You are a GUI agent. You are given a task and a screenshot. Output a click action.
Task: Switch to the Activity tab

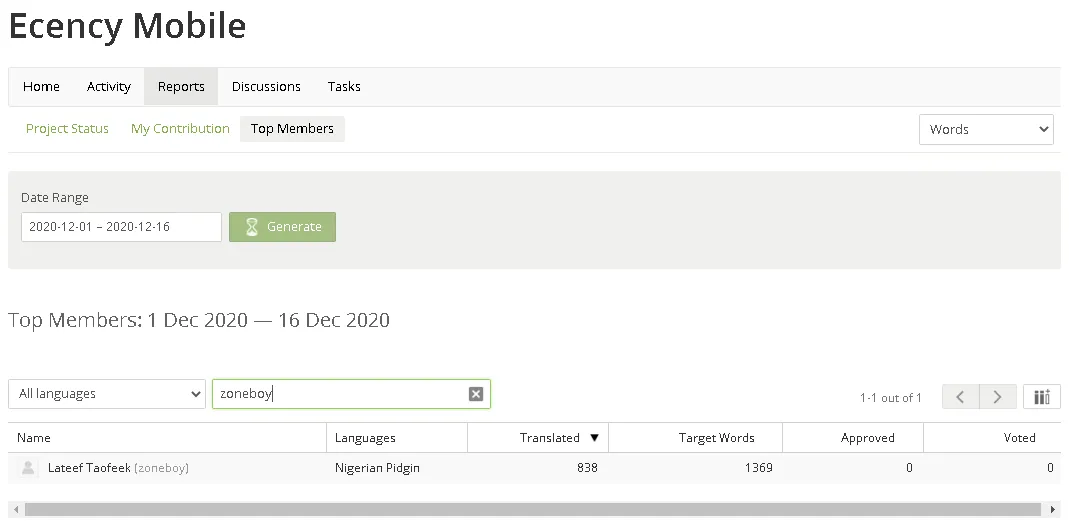(108, 87)
